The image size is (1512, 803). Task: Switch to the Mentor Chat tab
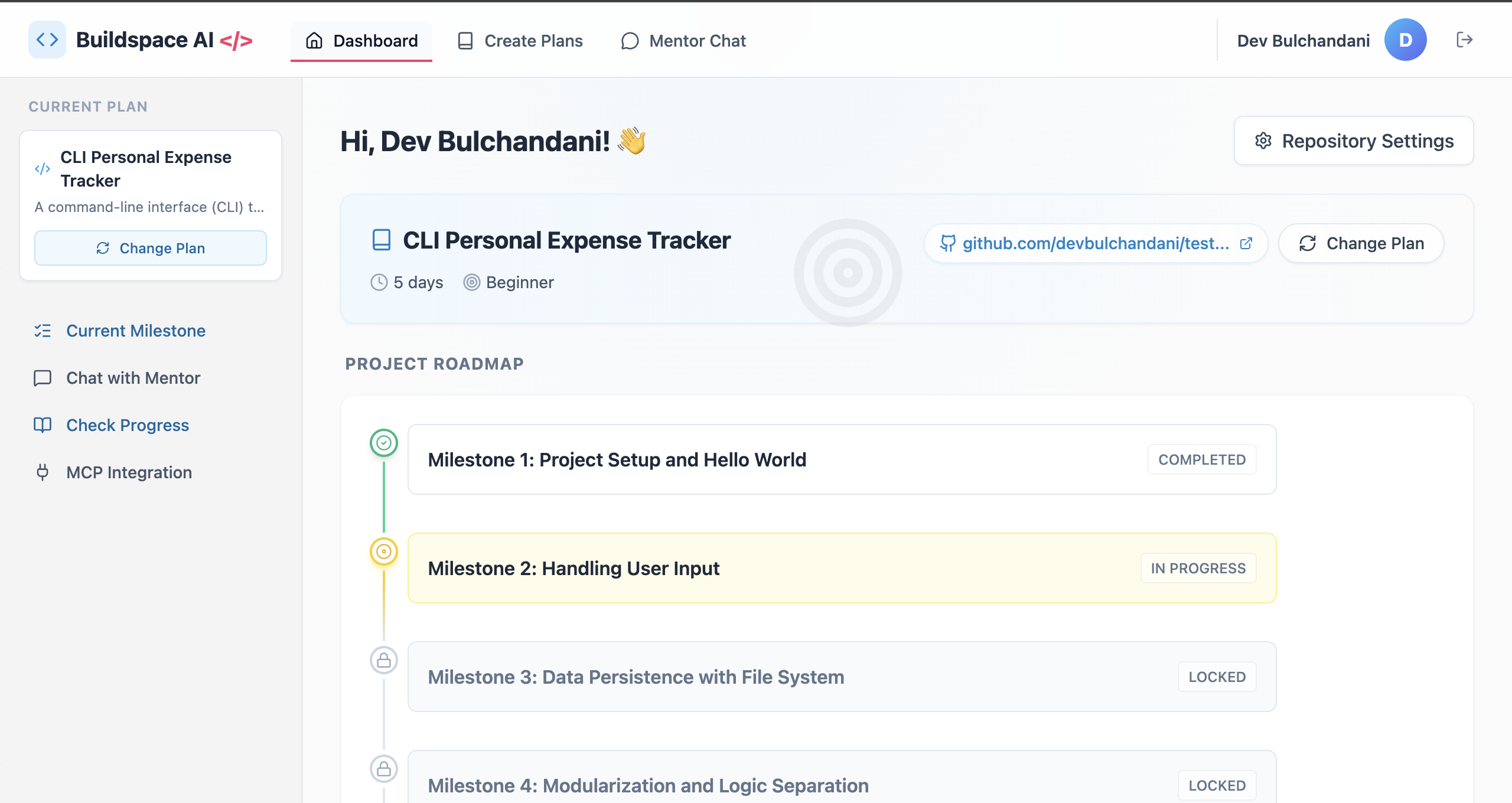pos(683,41)
